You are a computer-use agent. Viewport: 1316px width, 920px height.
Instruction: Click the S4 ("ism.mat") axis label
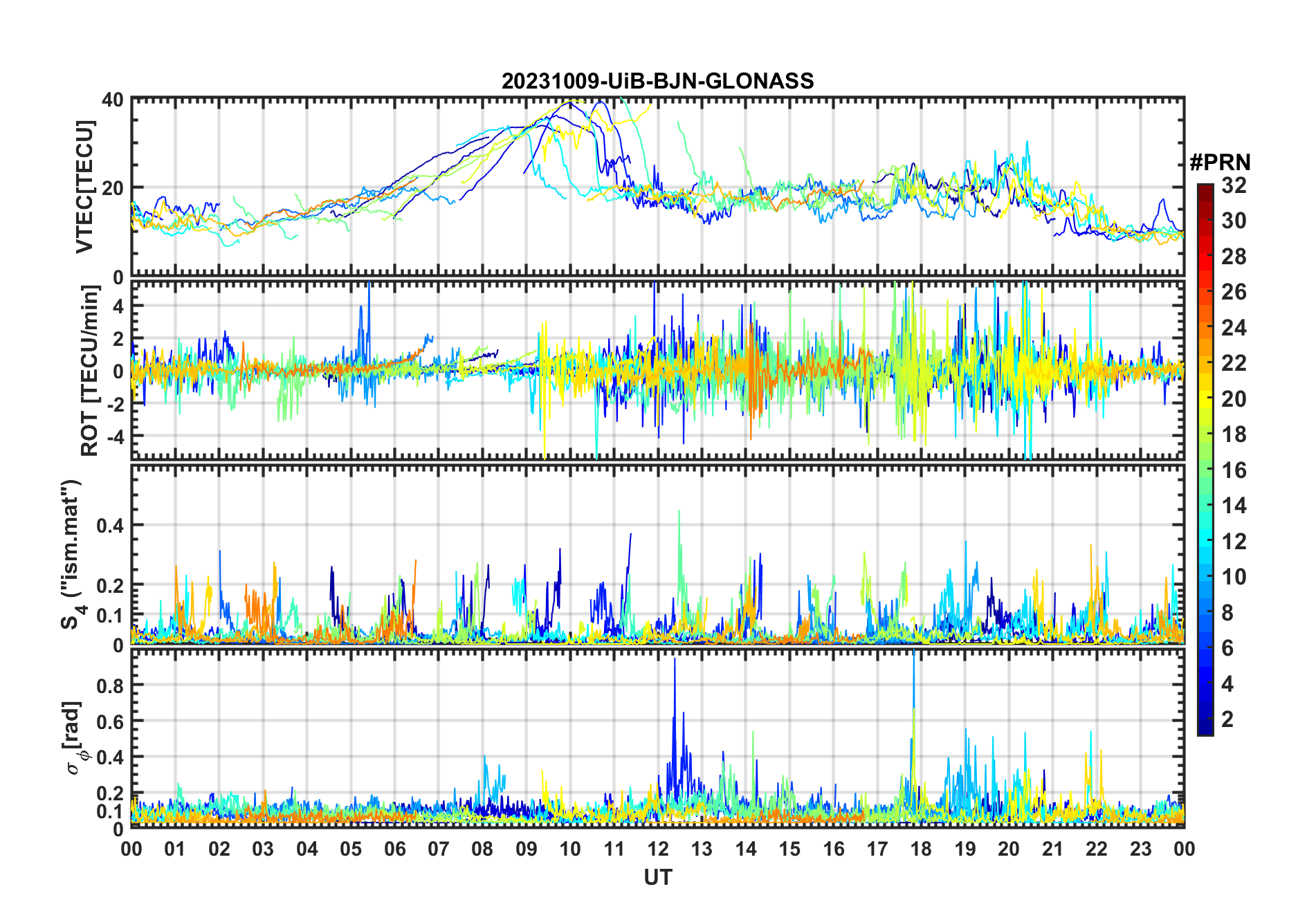pyautogui.click(x=72, y=554)
